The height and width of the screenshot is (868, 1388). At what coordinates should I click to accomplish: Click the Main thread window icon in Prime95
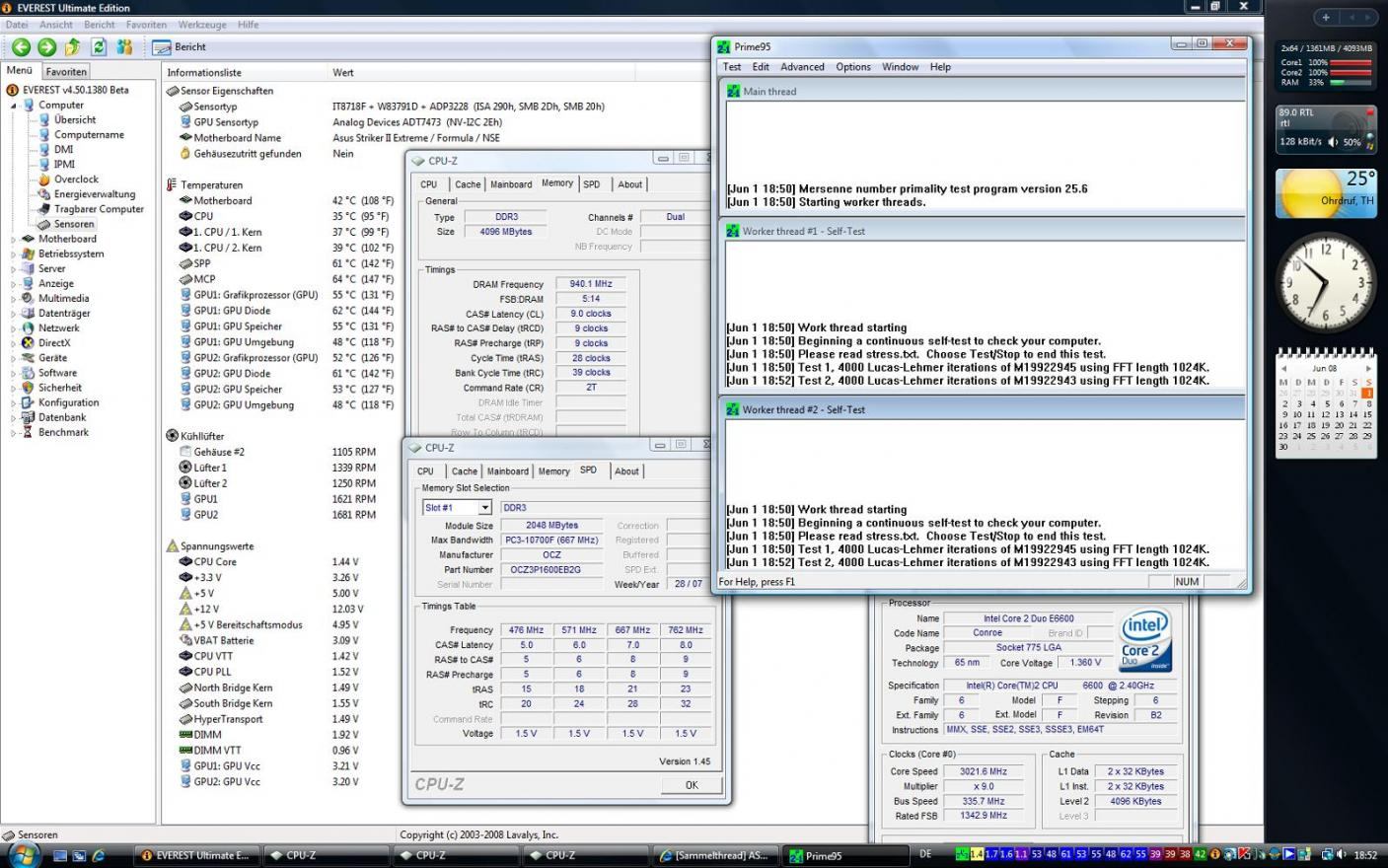pos(733,91)
